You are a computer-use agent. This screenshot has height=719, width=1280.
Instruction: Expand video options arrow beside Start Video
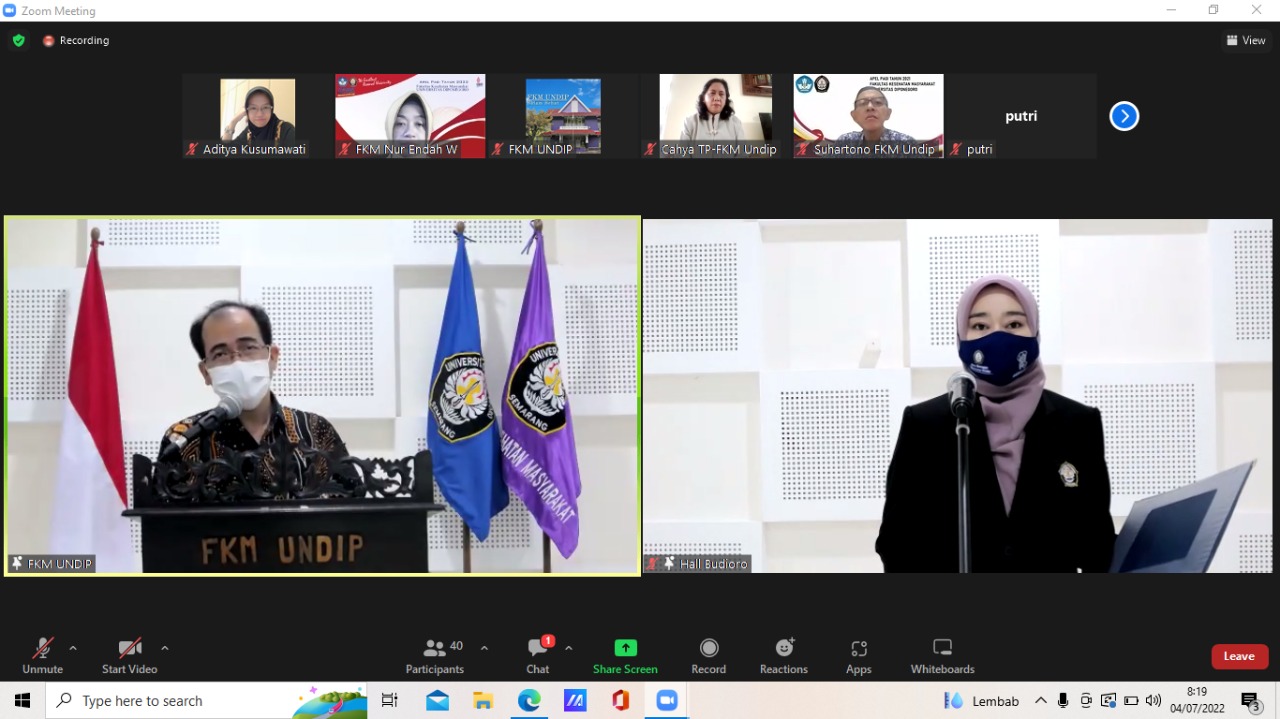click(x=165, y=648)
